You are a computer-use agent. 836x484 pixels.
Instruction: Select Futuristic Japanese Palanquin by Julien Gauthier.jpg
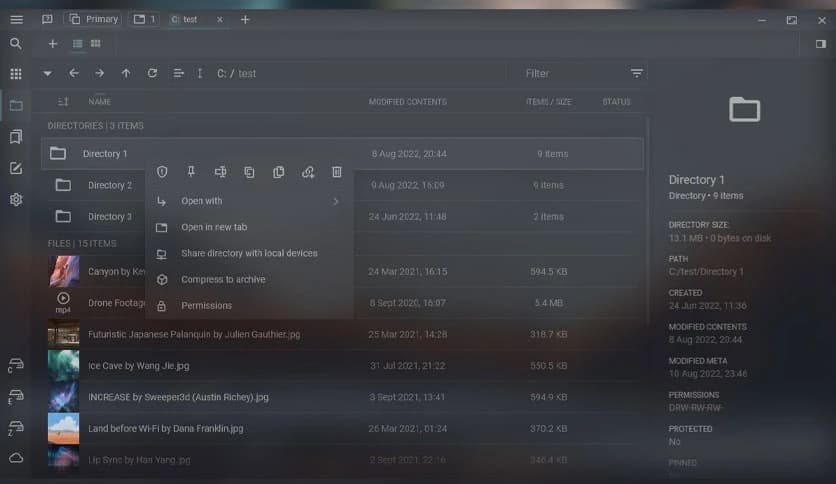[194, 335]
